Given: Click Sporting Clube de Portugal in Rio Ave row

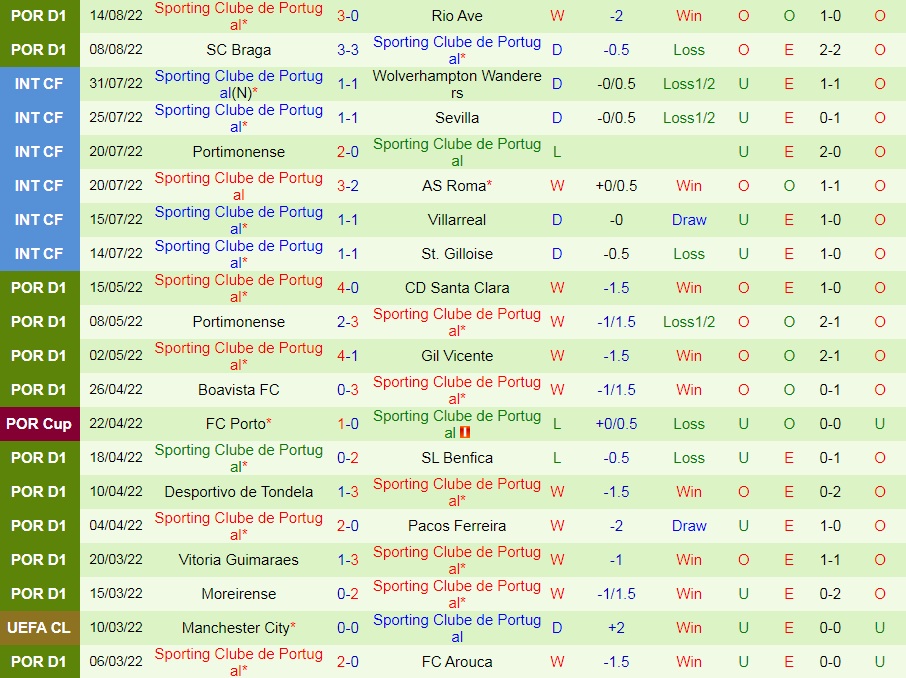Looking at the screenshot, I should coord(239,16).
